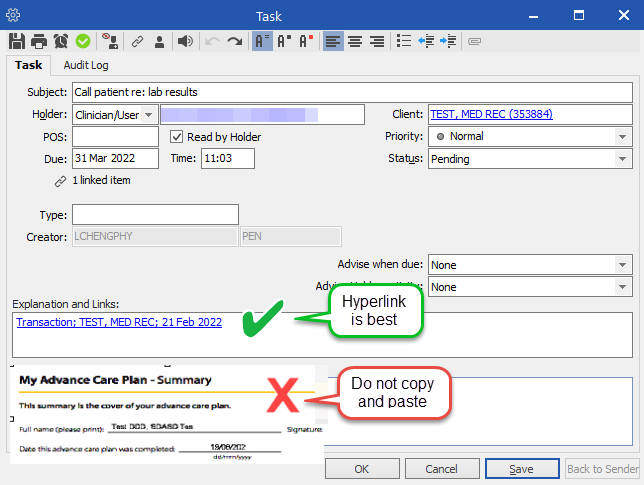Click into the Subject text field
This screenshot has width=644, height=485.
pyautogui.click(x=350, y=92)
